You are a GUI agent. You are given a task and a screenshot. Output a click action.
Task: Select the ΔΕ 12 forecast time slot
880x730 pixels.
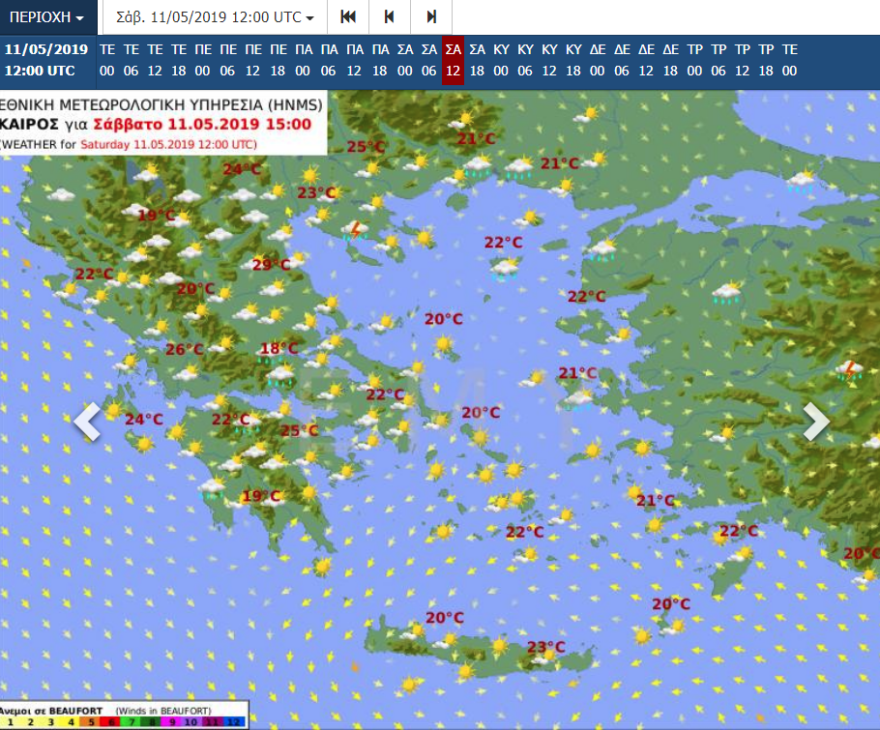(645, 62)
